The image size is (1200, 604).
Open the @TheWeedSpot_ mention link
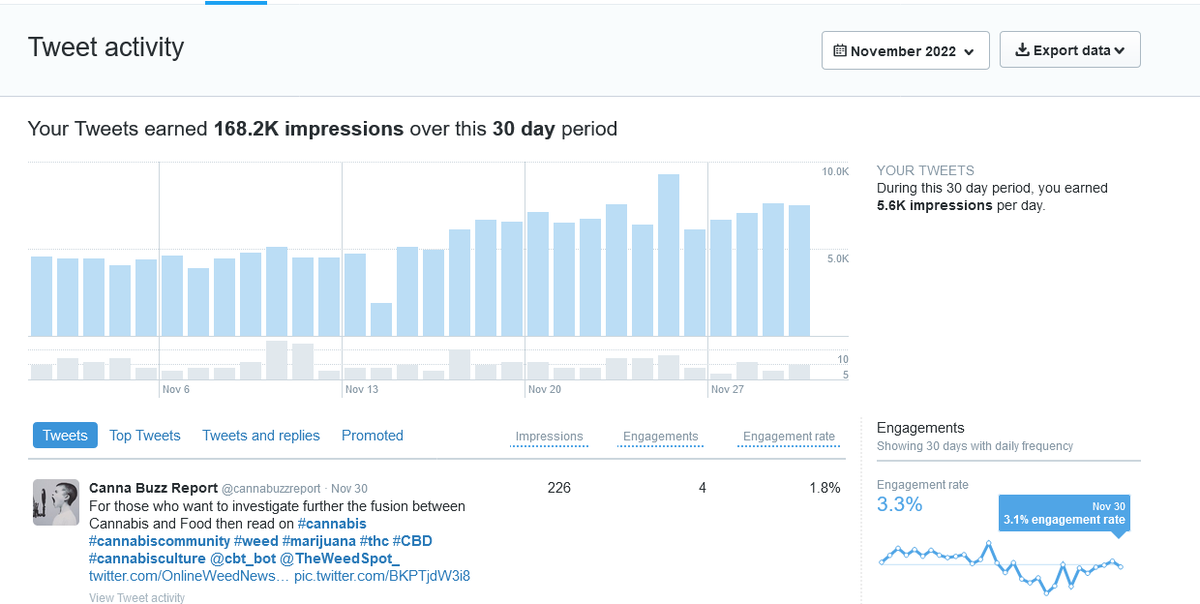point(339,558)
